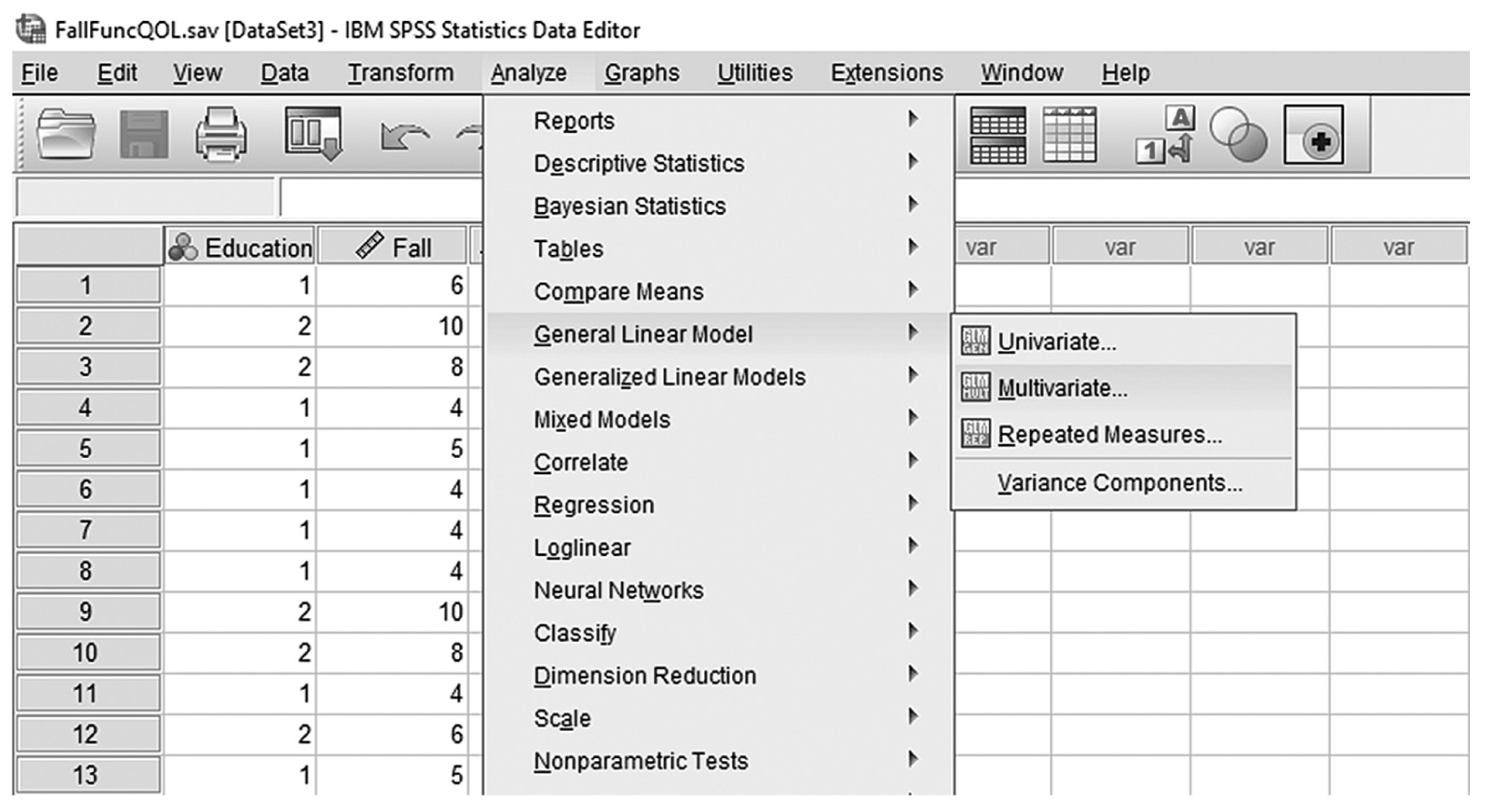Expand the Dimension Reduction submenu
1490x812 pixels.
pyautogui.click(x=719, y=675)
